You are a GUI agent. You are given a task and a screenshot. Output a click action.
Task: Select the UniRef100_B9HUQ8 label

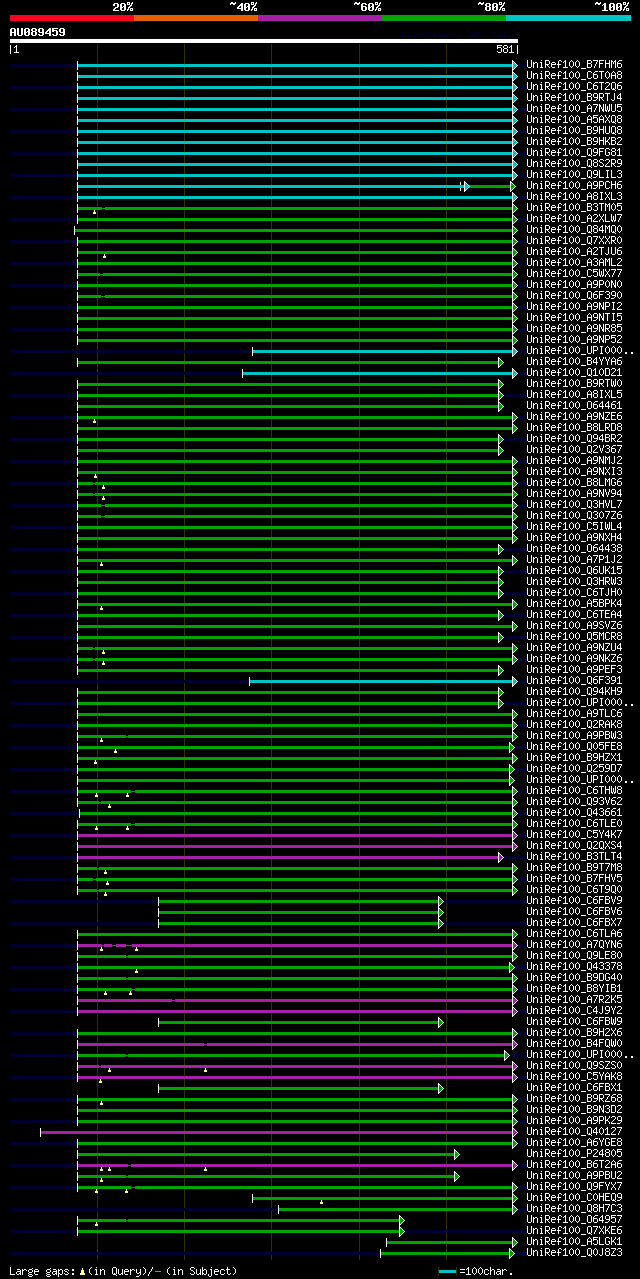point(574,130)
